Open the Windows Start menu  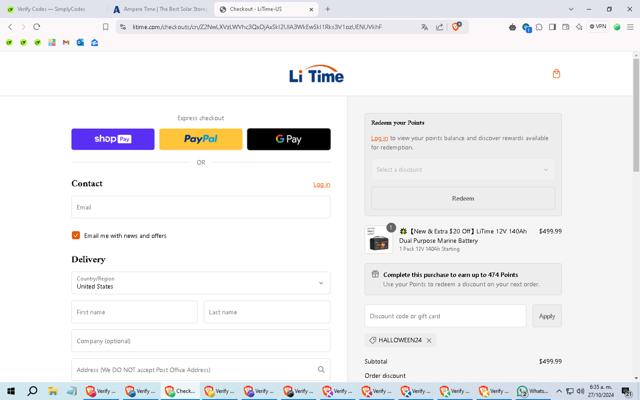pos(11,391)
